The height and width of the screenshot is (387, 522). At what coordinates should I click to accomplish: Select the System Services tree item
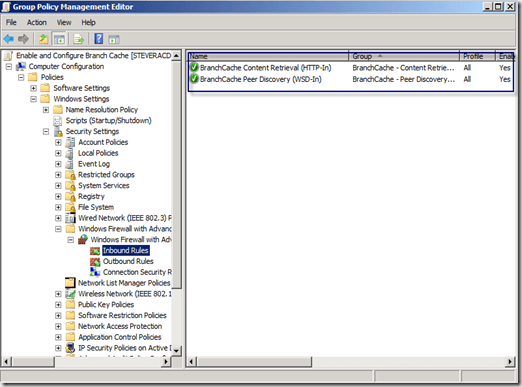tap(104, 186)
